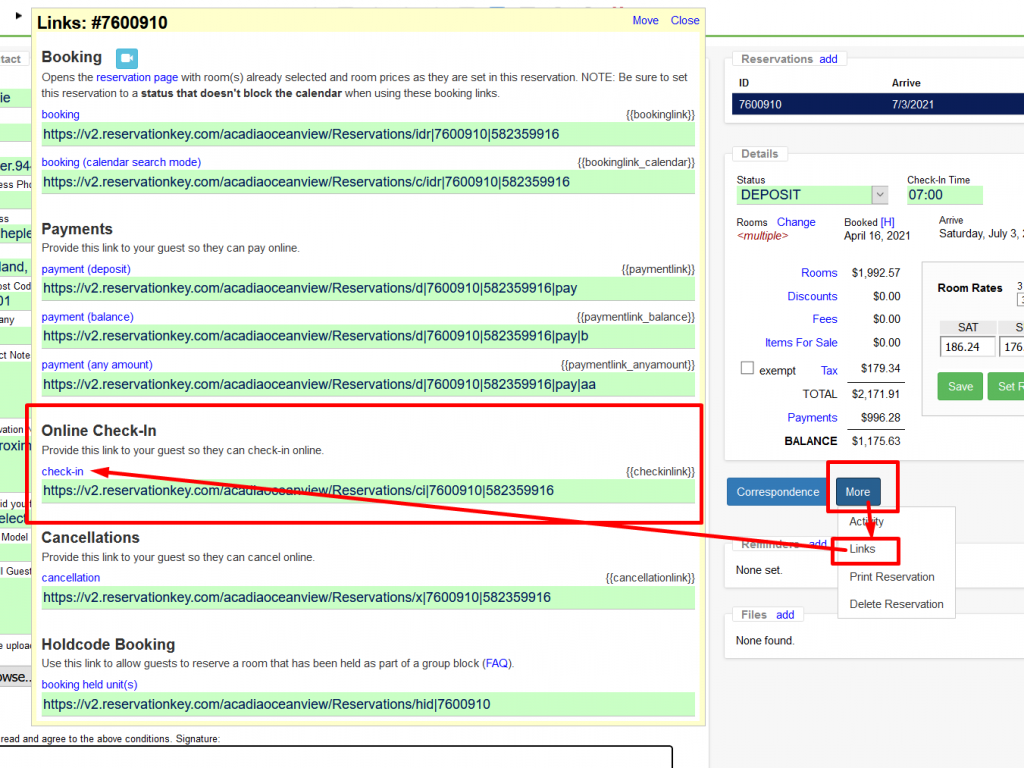Click the Change rooms link
Viewport: 1024px width, 768px height.
796,222
